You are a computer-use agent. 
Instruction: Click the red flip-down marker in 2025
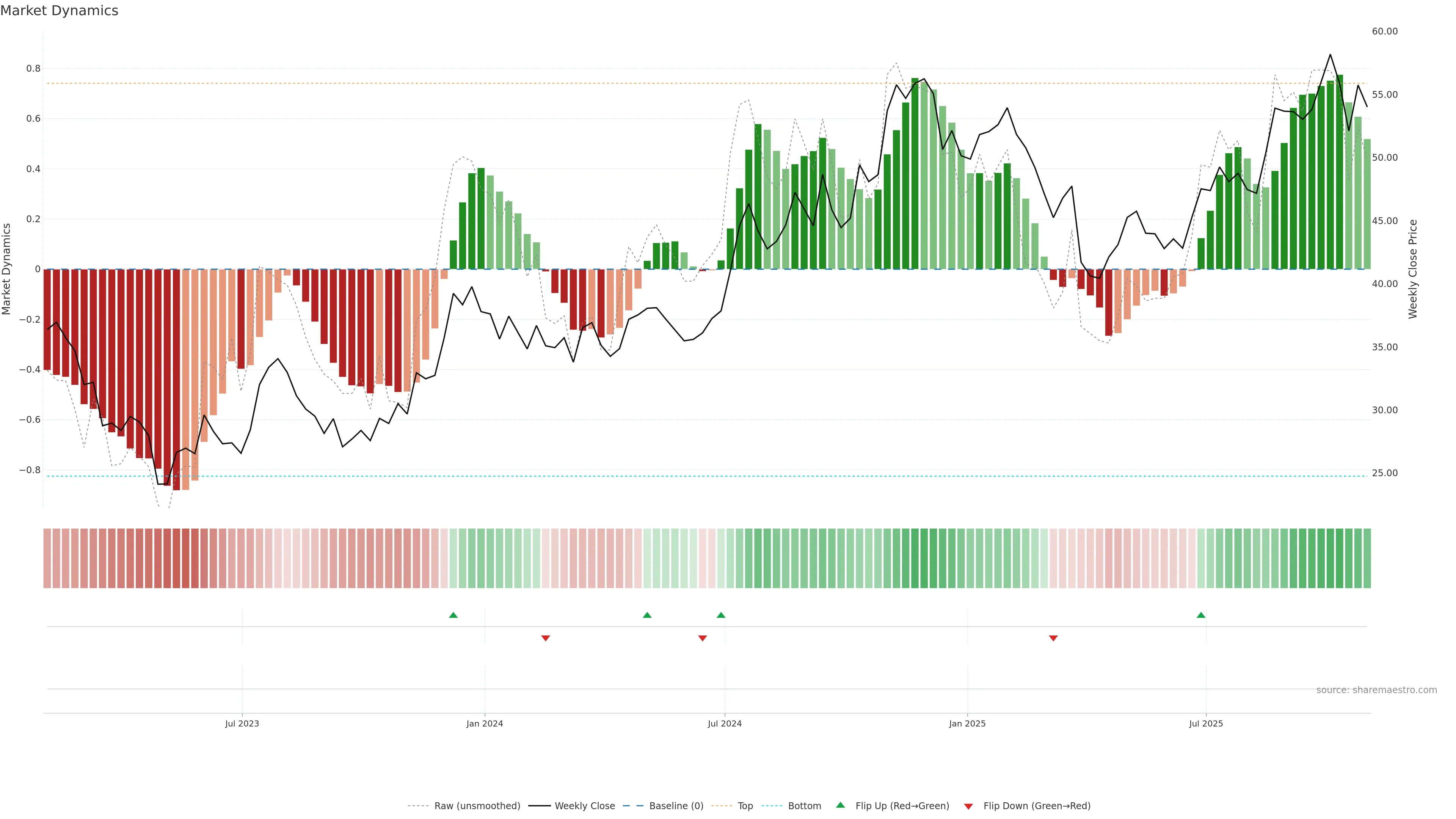1053,638
